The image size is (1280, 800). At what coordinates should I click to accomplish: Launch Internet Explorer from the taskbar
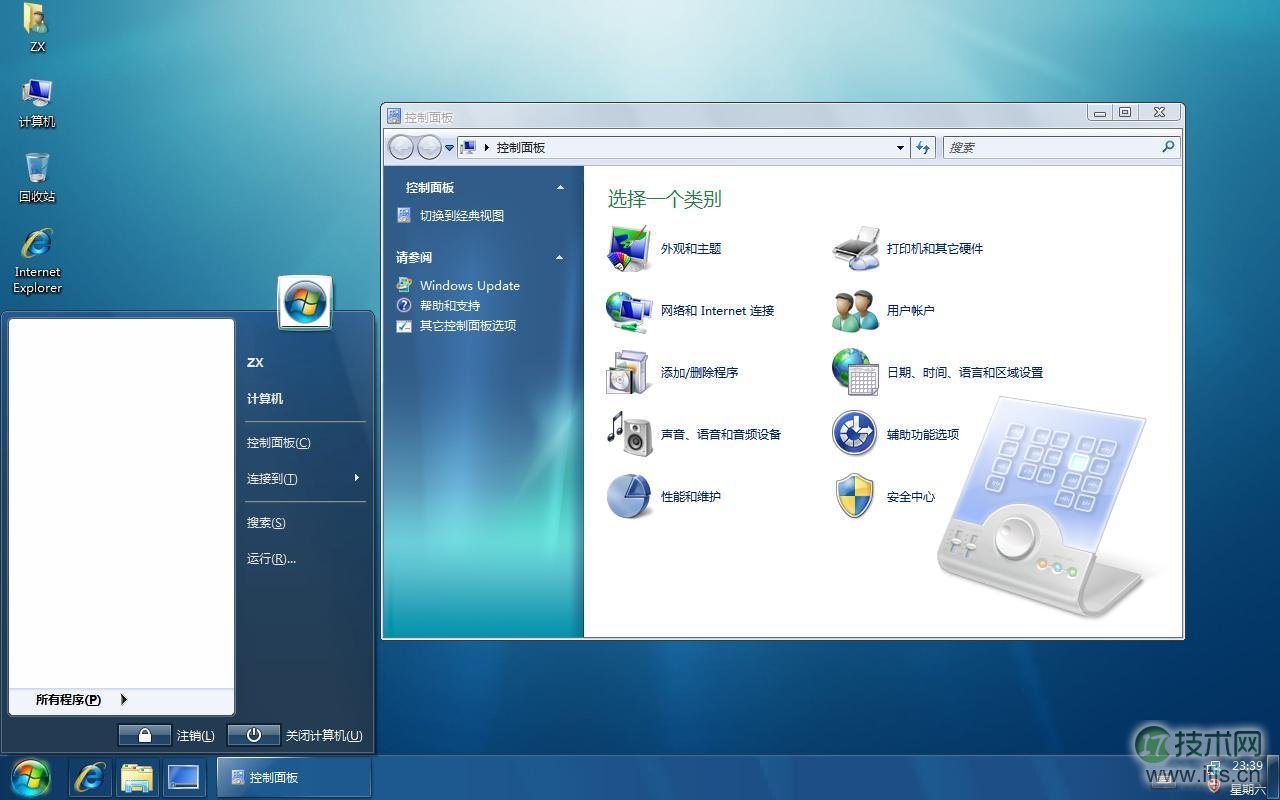(88, 776)
